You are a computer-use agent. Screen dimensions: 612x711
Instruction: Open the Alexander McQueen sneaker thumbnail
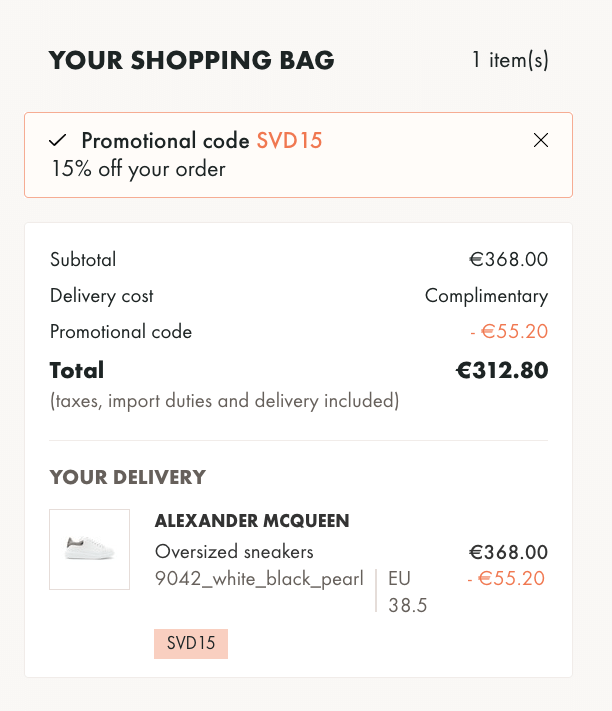[89, 549]
